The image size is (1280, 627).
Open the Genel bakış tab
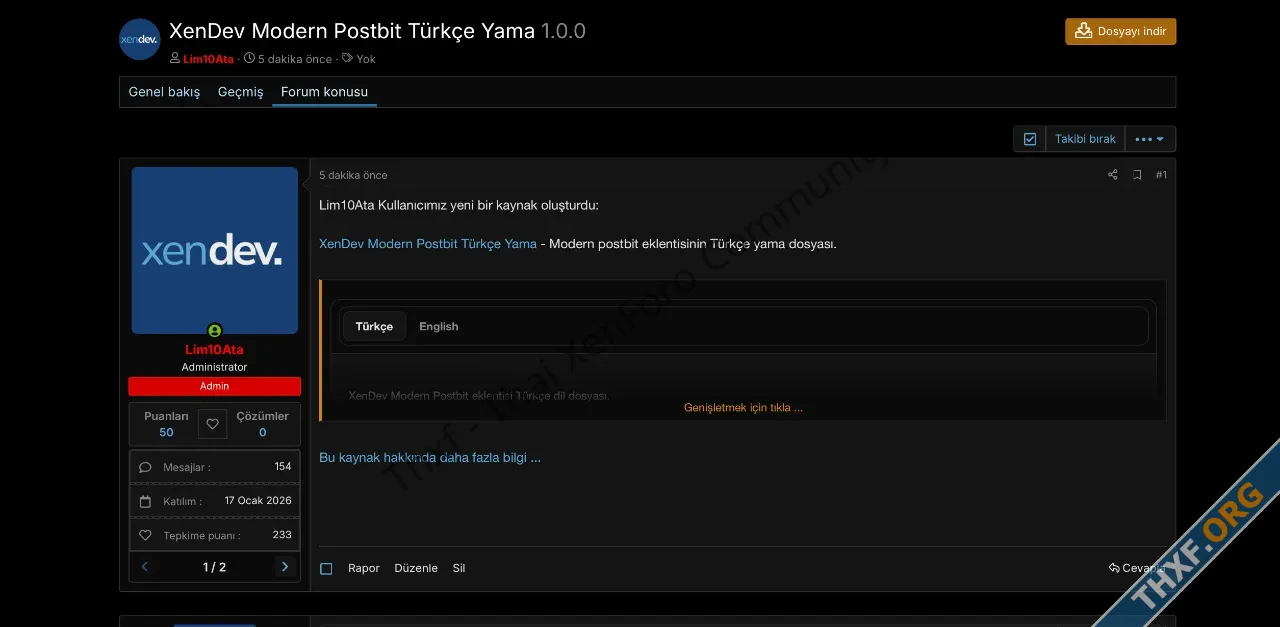[164, 92]
